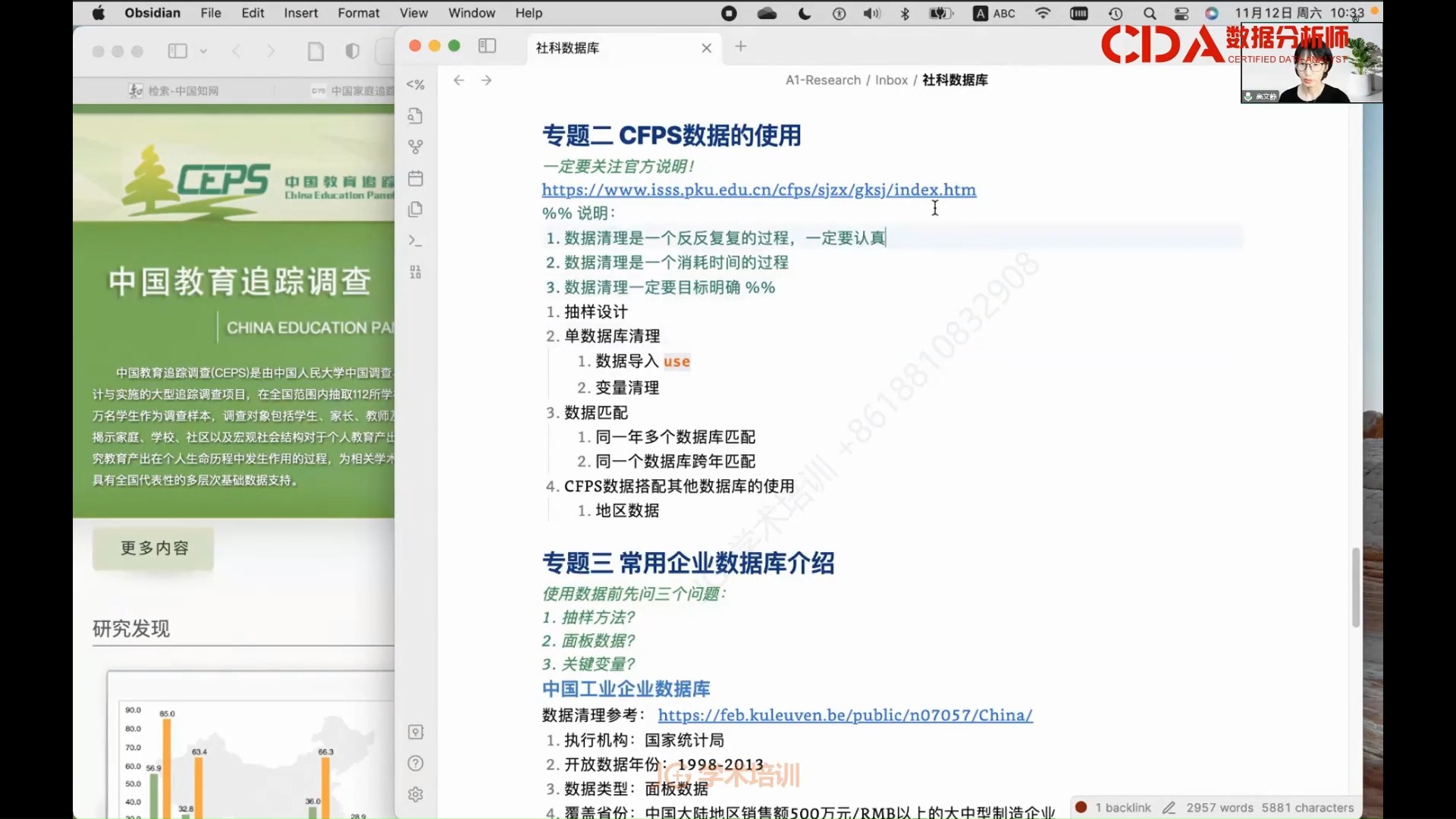1456x819 pixels.
Task: Close the 社科数据库 tab
Action: point(707,48)
